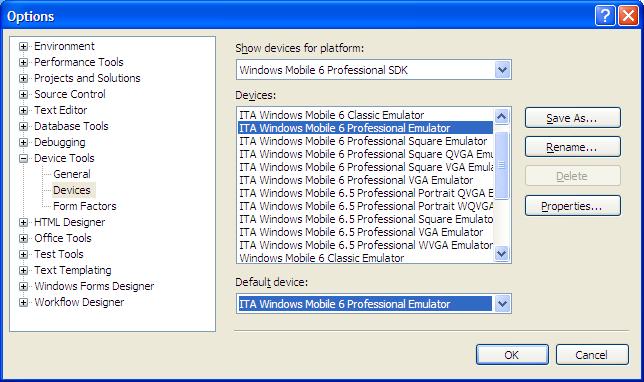
Task: Expand the Source Control node
Action: pos(23,94)
